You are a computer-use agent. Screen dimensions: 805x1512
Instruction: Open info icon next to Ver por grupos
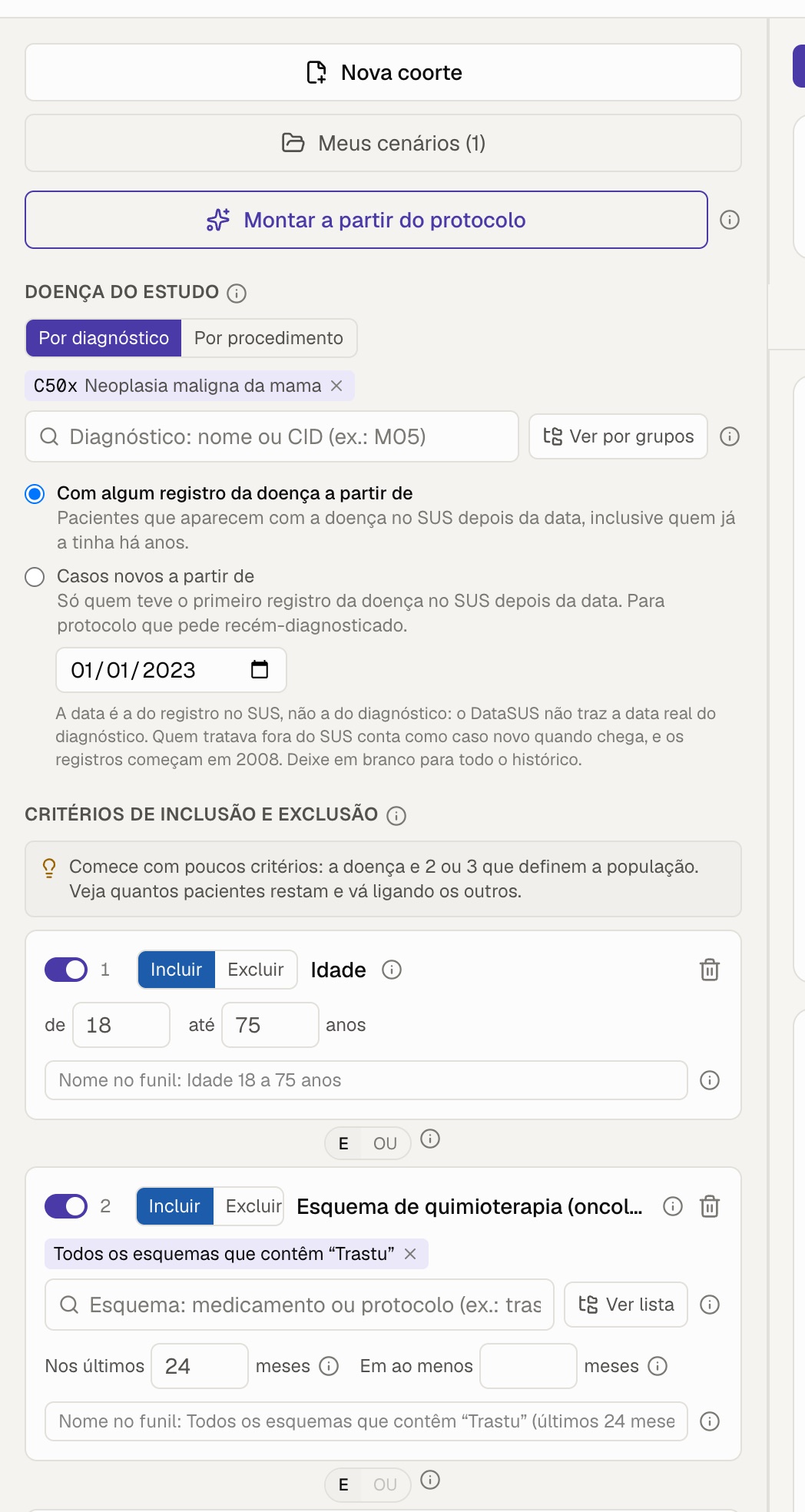(730, 436)
